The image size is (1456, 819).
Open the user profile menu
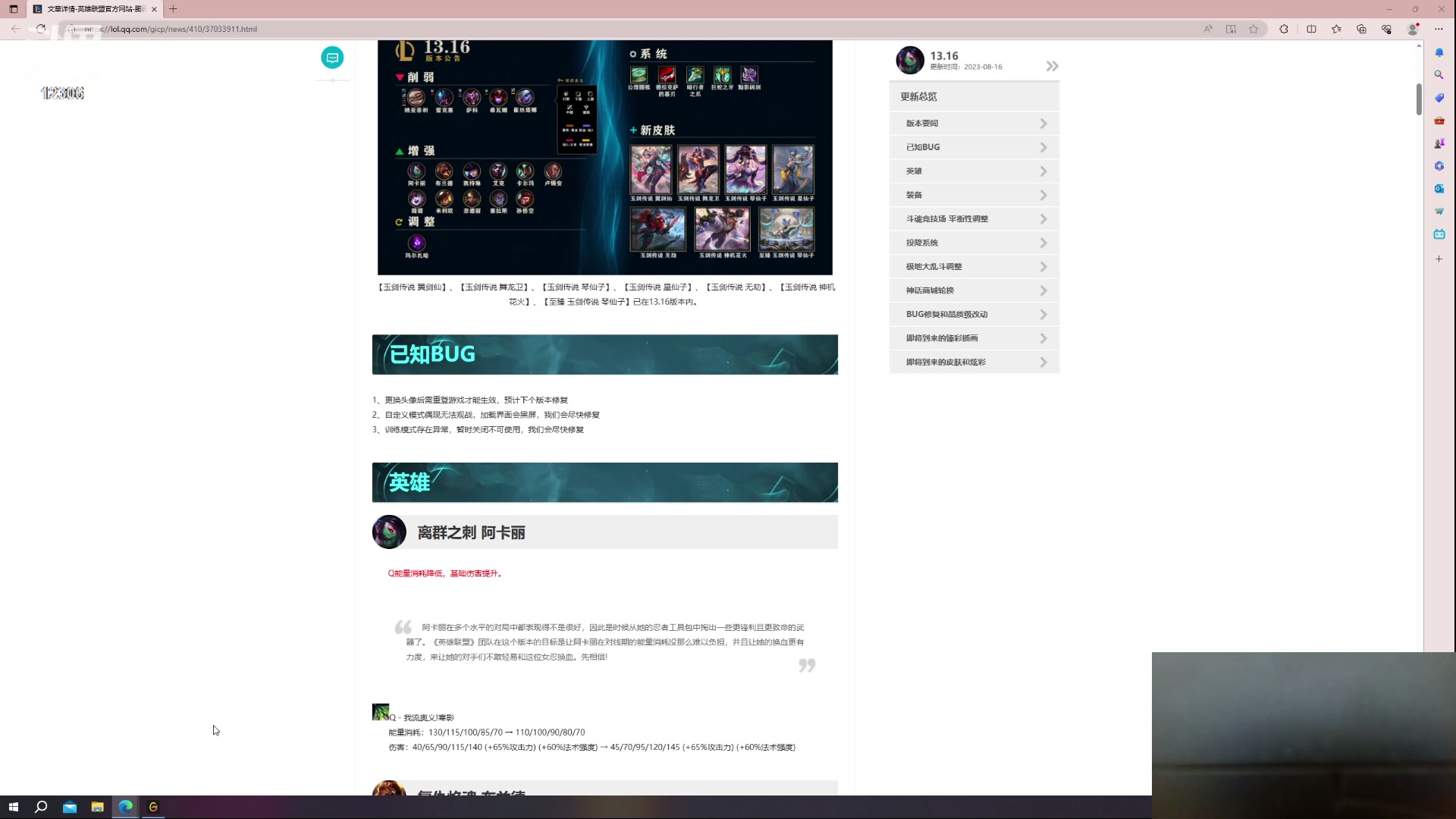pos(1413,29)
